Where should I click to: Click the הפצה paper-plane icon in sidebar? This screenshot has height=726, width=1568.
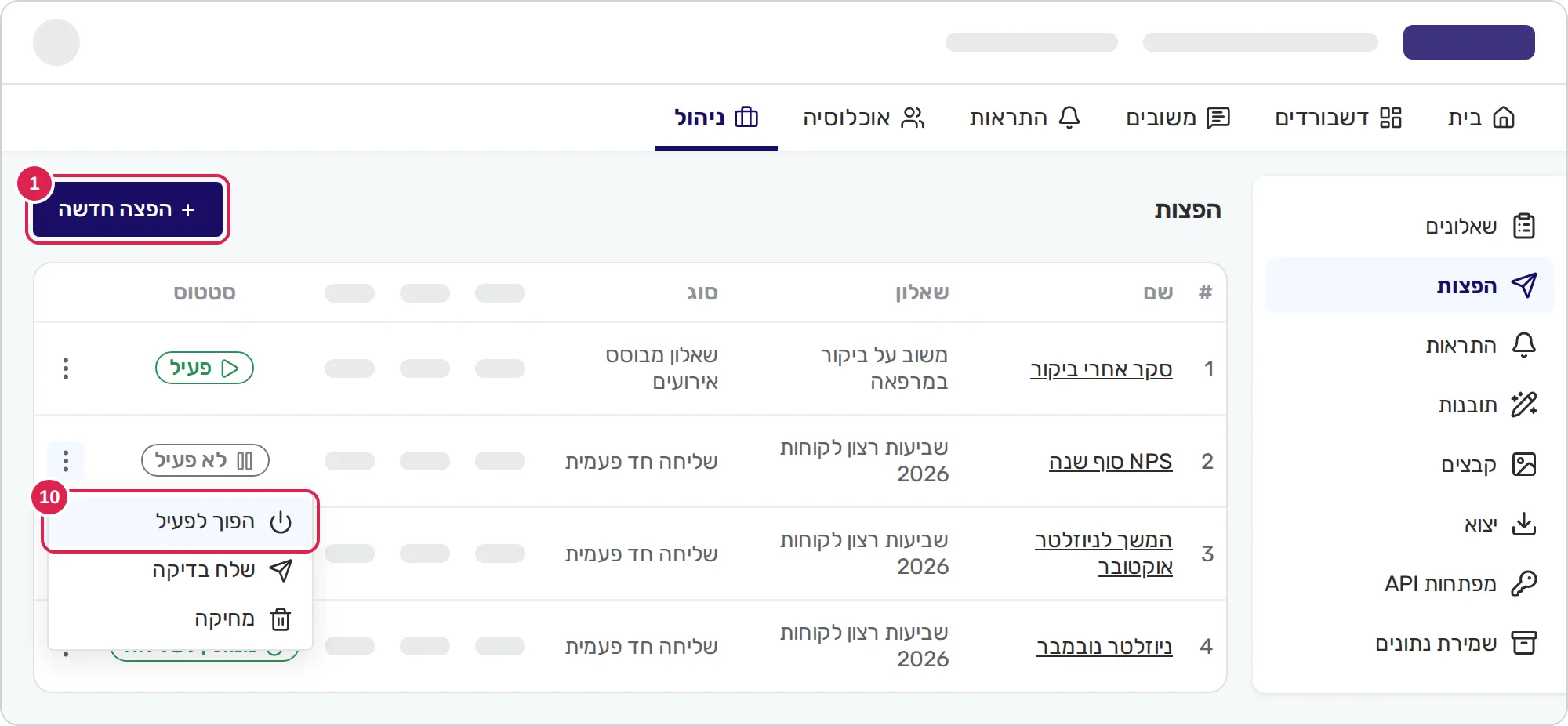point(1524,285)
